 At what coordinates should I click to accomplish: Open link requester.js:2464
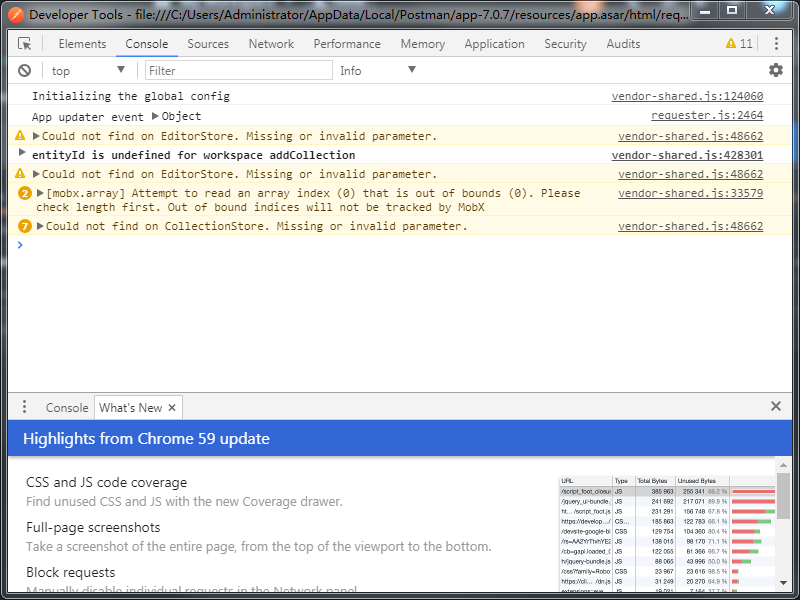point(707,115)
